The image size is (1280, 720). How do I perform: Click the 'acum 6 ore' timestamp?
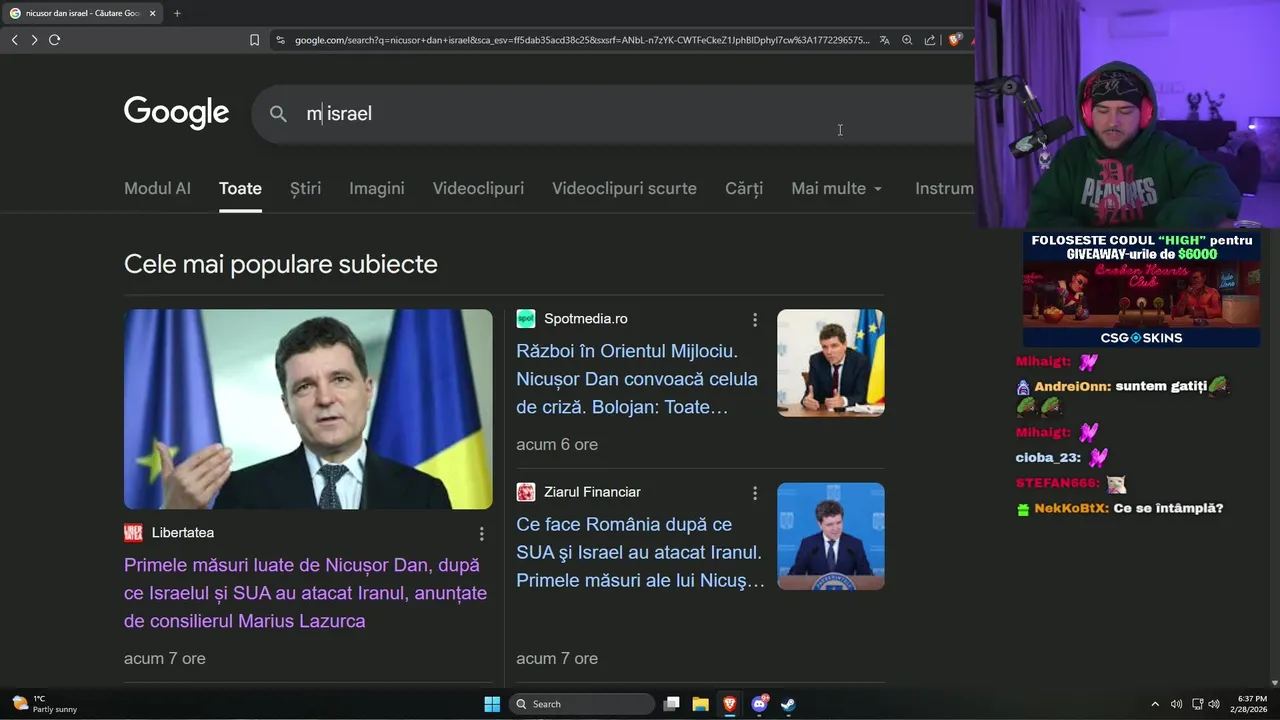point(557,444)
